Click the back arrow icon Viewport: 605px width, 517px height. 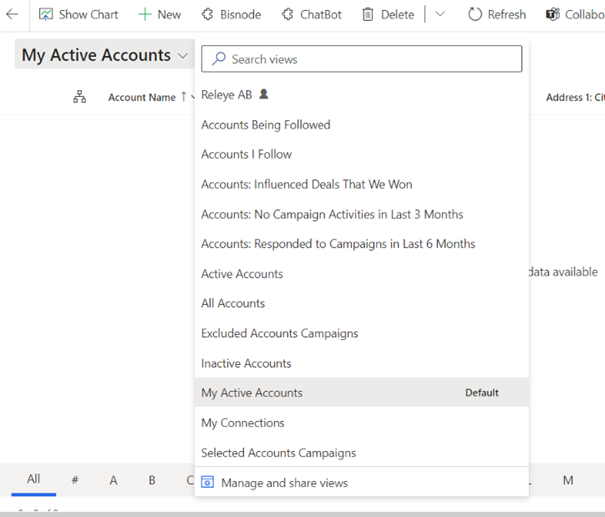click(12, 15)
